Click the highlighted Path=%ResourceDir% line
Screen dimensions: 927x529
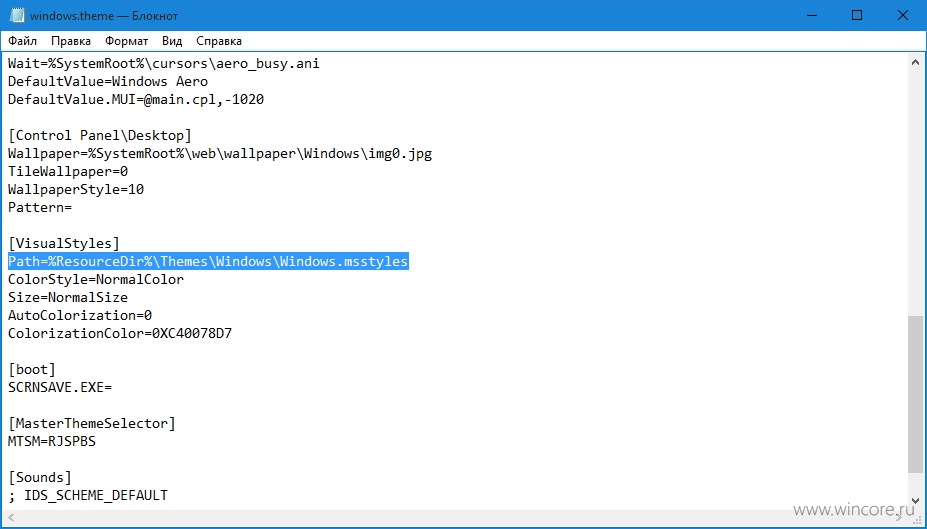pyautogui.click(x=208, y=261)
